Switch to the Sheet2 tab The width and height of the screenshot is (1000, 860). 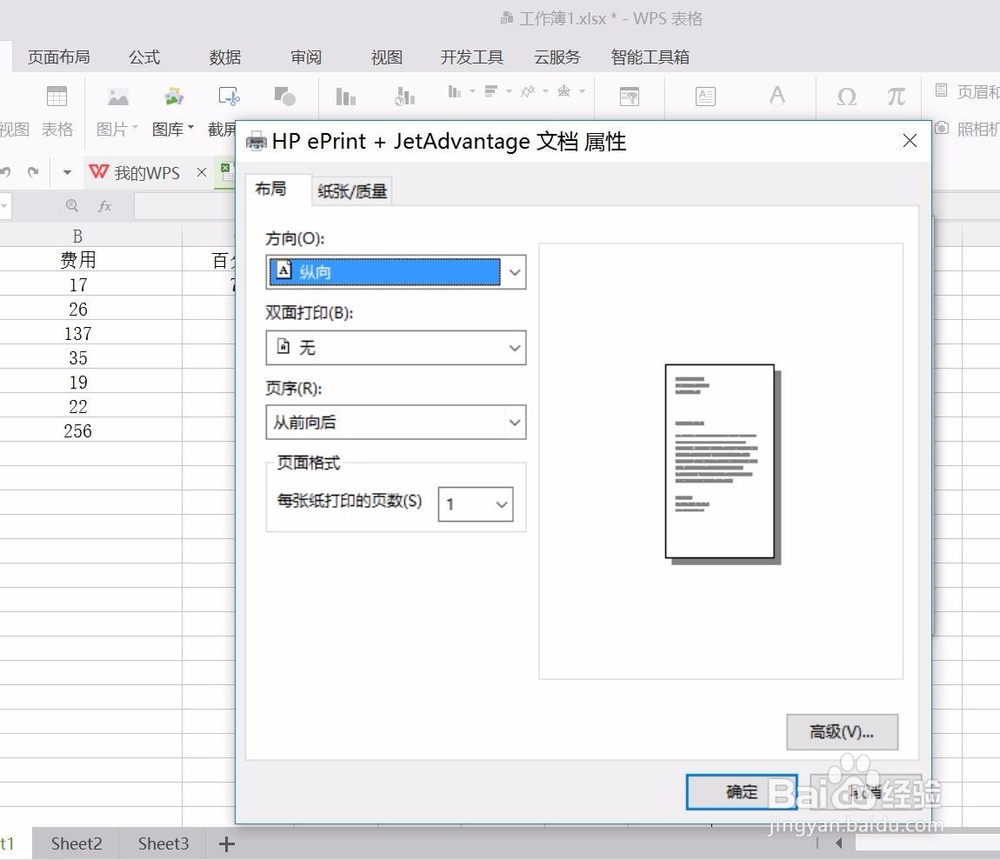tap(77, 843)
